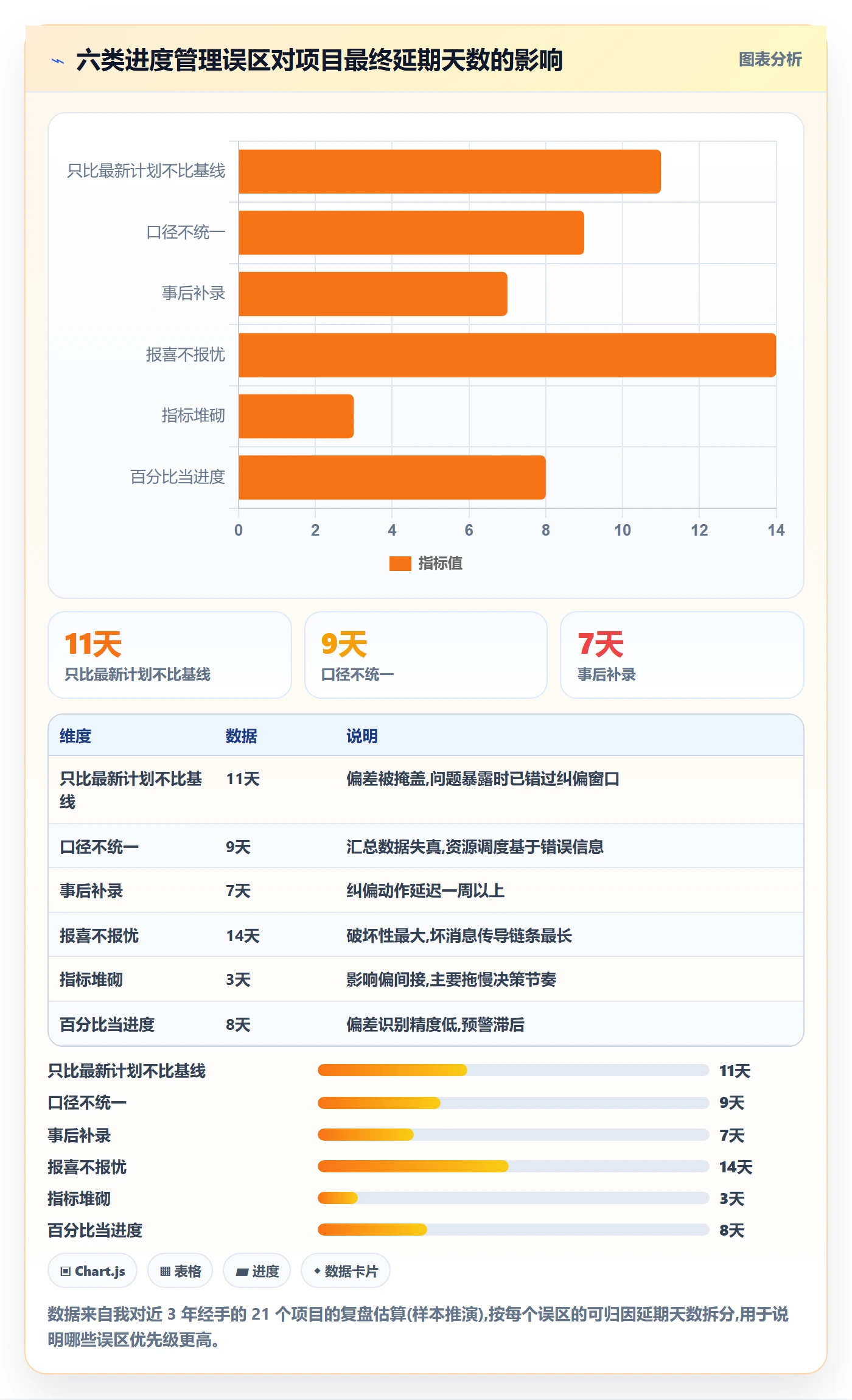Click the 指标堆砌 progress bar
Viewport: 852px width, 1400px height.
pos(513,1198)
